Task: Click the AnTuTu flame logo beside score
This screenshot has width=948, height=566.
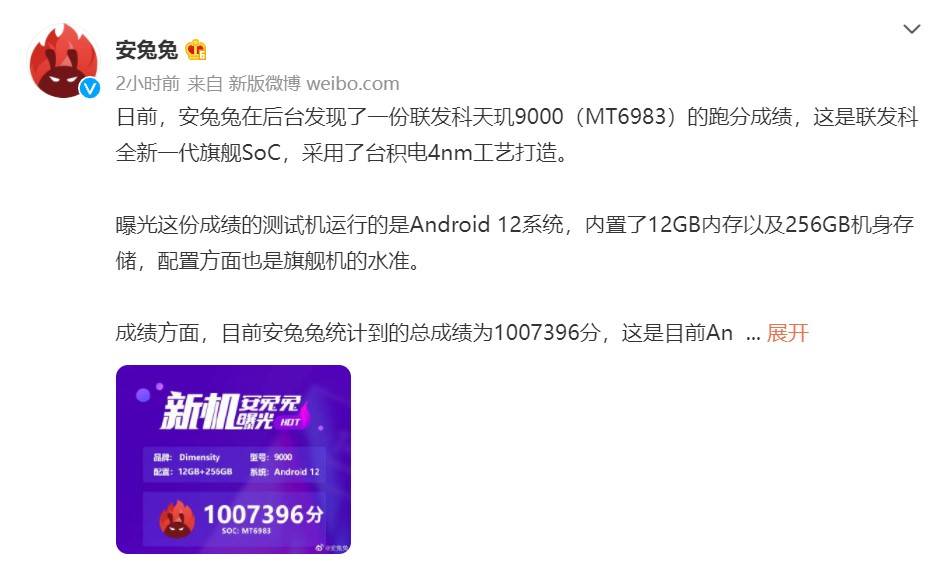Action: (177, 519)
